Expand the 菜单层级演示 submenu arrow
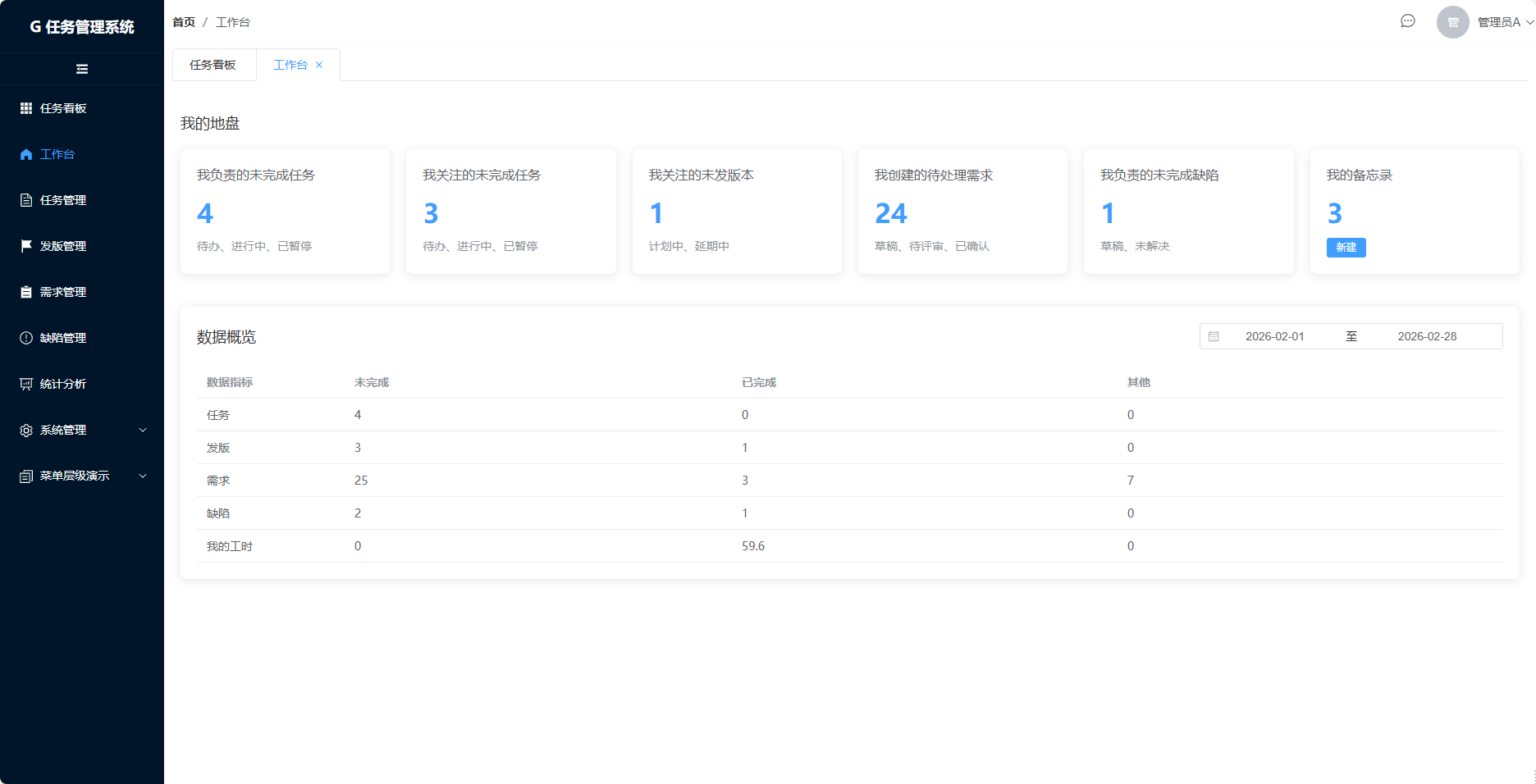The image size is (1536, 784). (143, 476)
